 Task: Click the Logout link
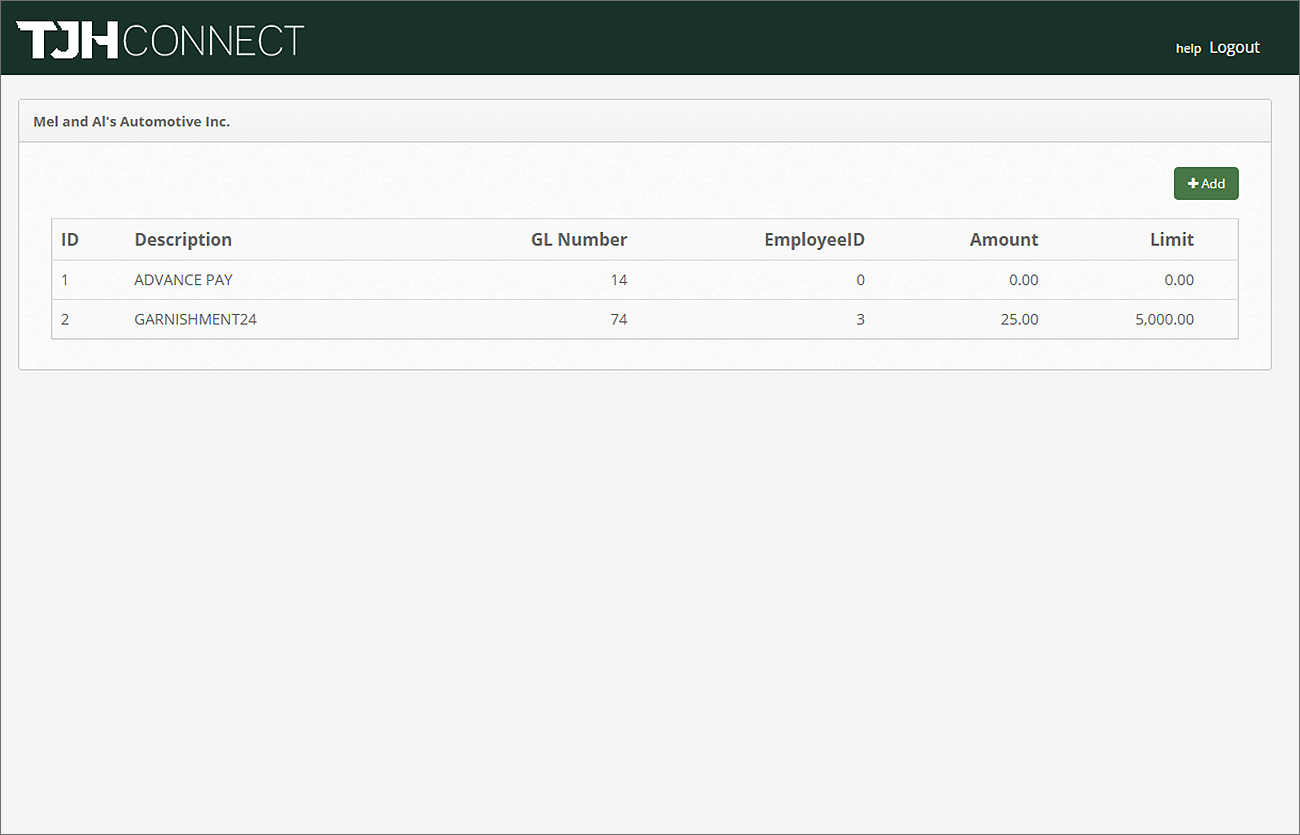[1234, 47]
